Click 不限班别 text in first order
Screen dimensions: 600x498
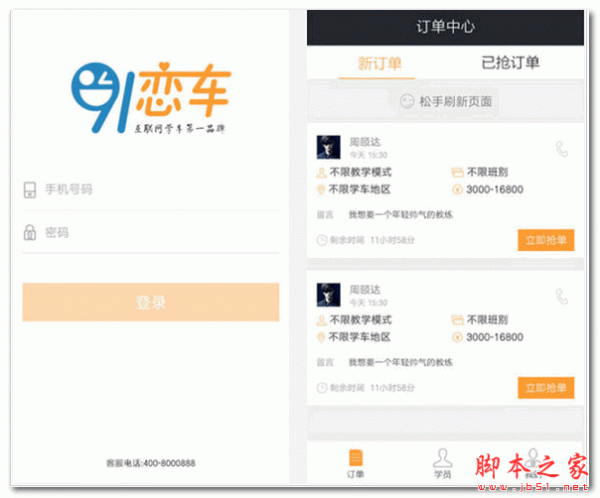click(x=487, y=172)
